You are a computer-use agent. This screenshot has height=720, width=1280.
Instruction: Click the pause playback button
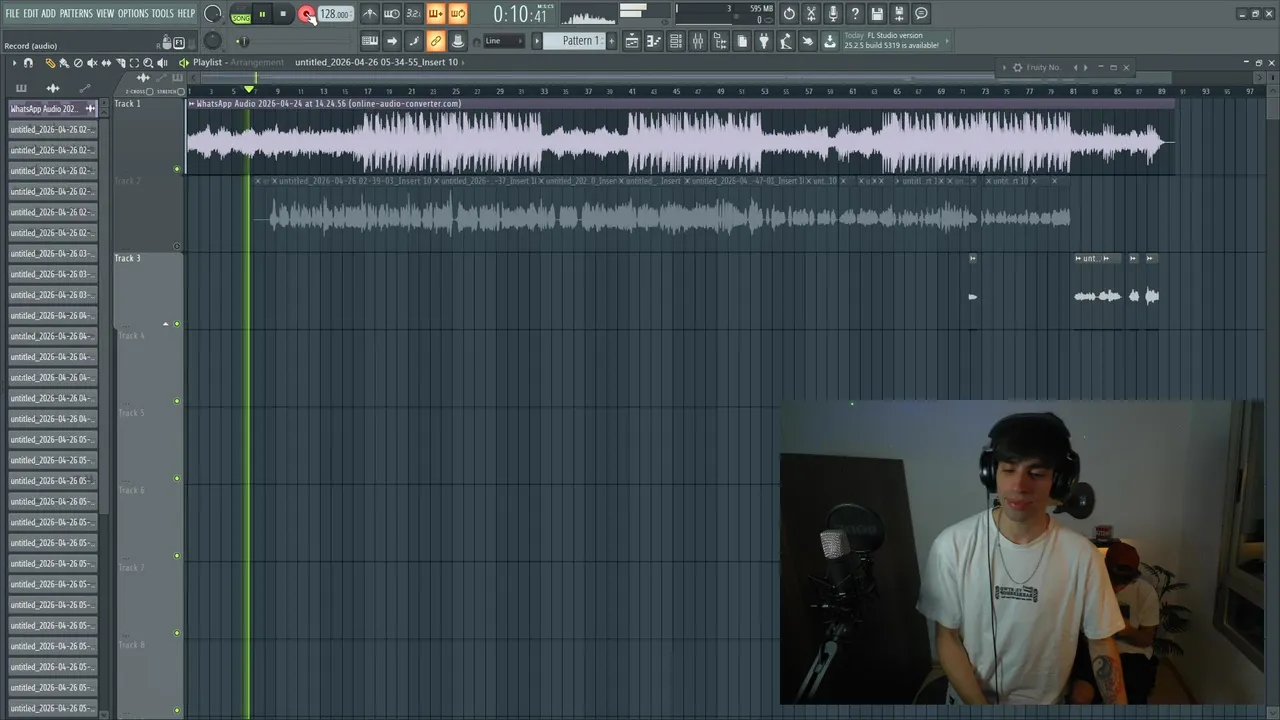tap(262, 14)
